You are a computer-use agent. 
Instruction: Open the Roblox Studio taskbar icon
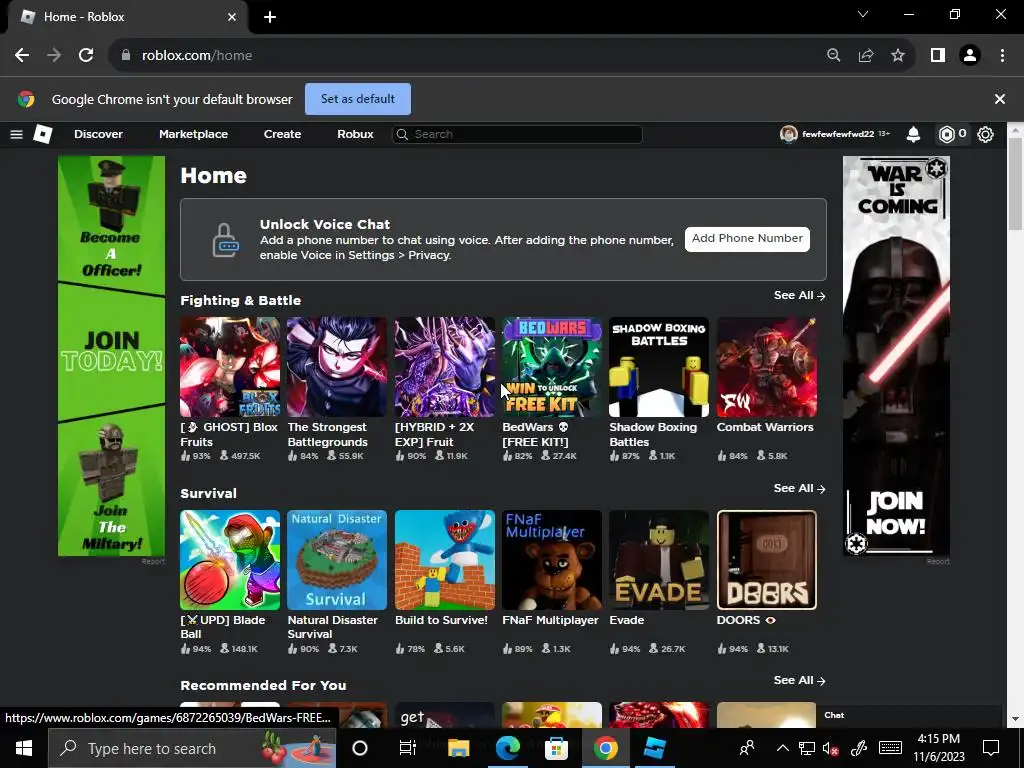[654, 748]
